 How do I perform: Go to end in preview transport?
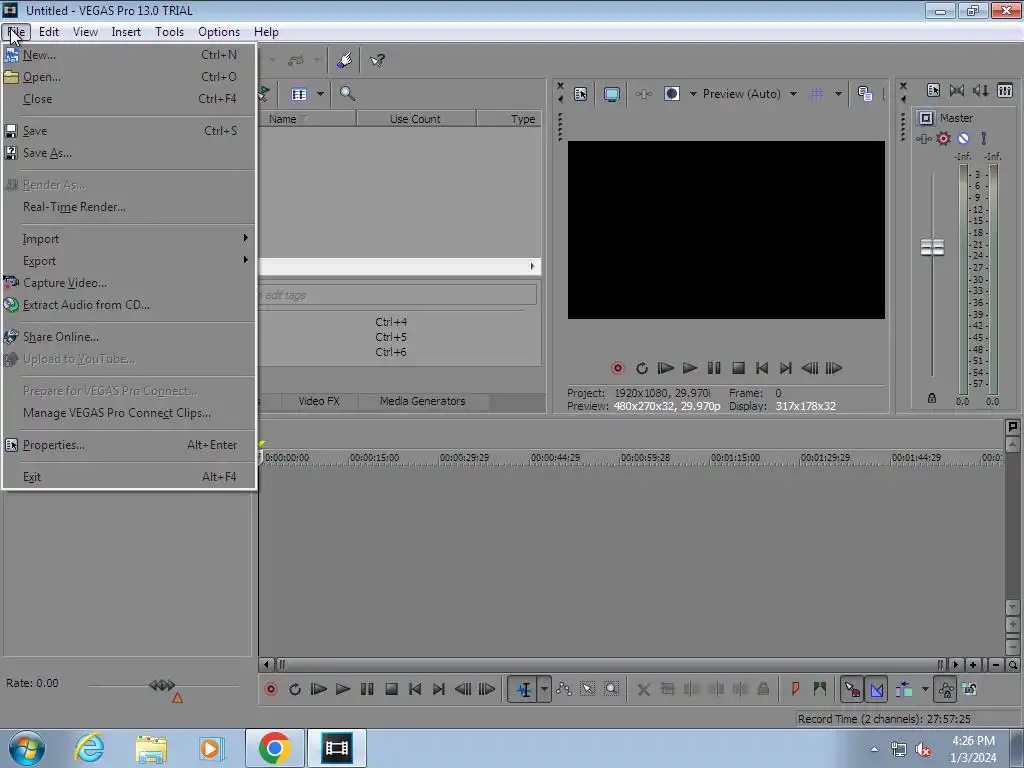tap(786, 368)
